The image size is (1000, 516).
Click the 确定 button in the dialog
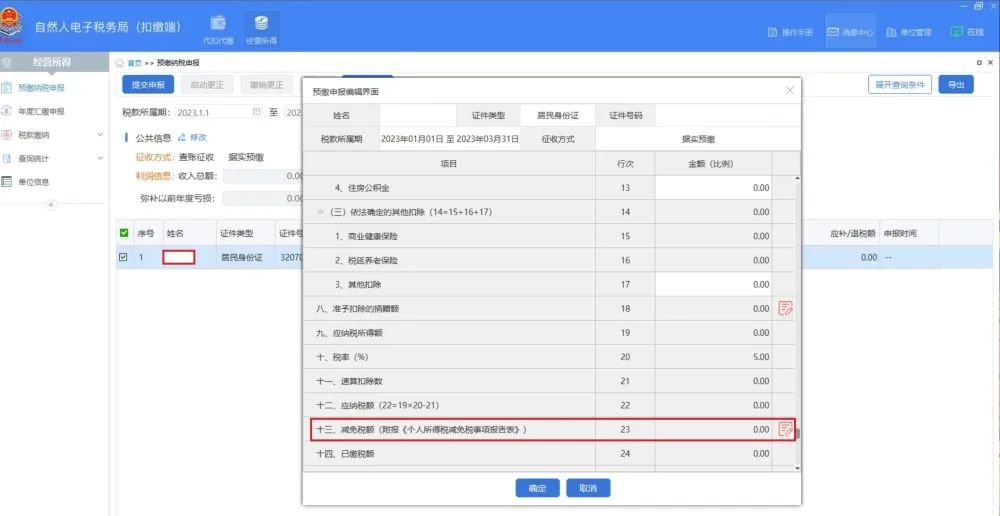[537, 488]
